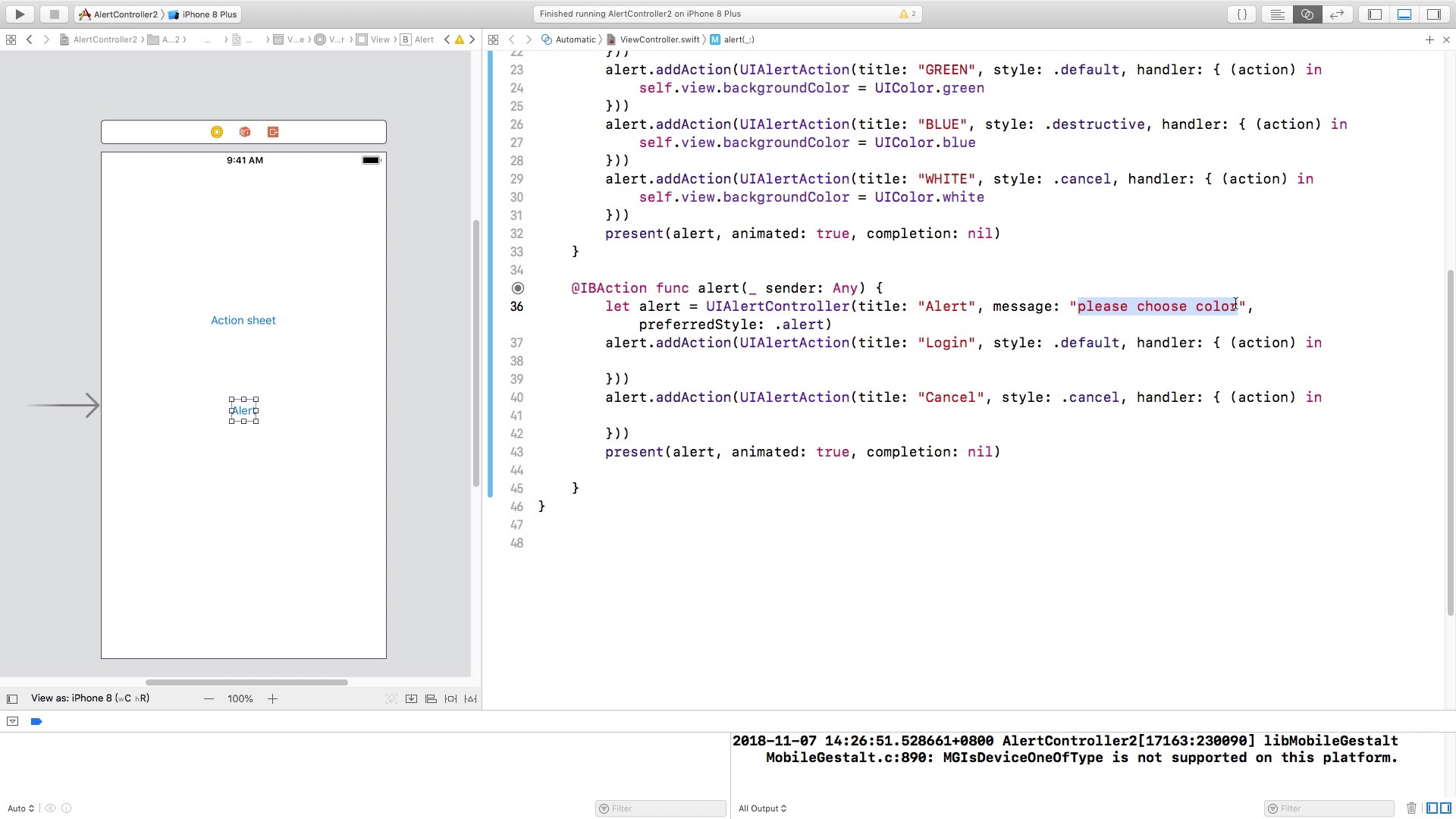Open the AlertController2 scheme selector
This screenshot has width=1456, height=819.
coord(118,14)
